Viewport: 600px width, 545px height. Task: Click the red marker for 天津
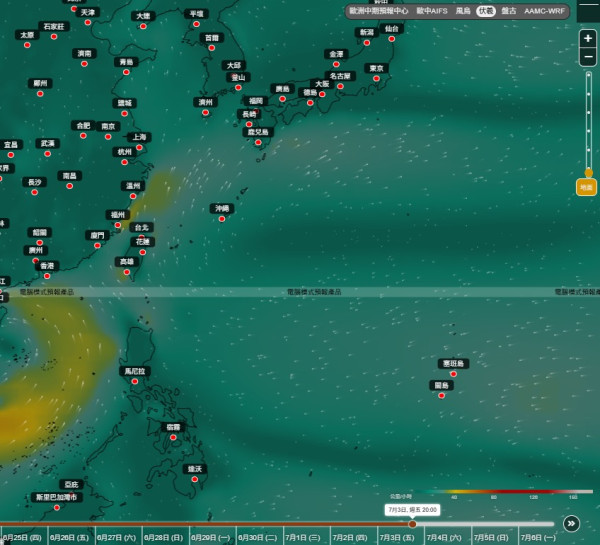(x=88, y=23)
